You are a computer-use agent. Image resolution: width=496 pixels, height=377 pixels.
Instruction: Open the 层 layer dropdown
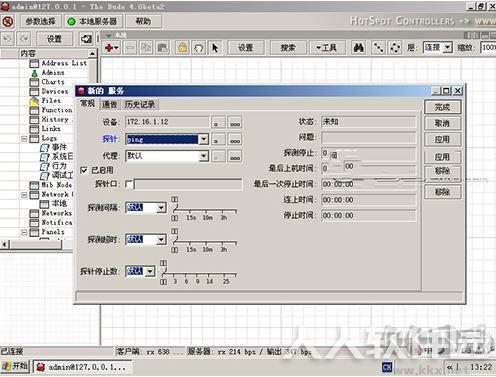(x=447, y=48)
